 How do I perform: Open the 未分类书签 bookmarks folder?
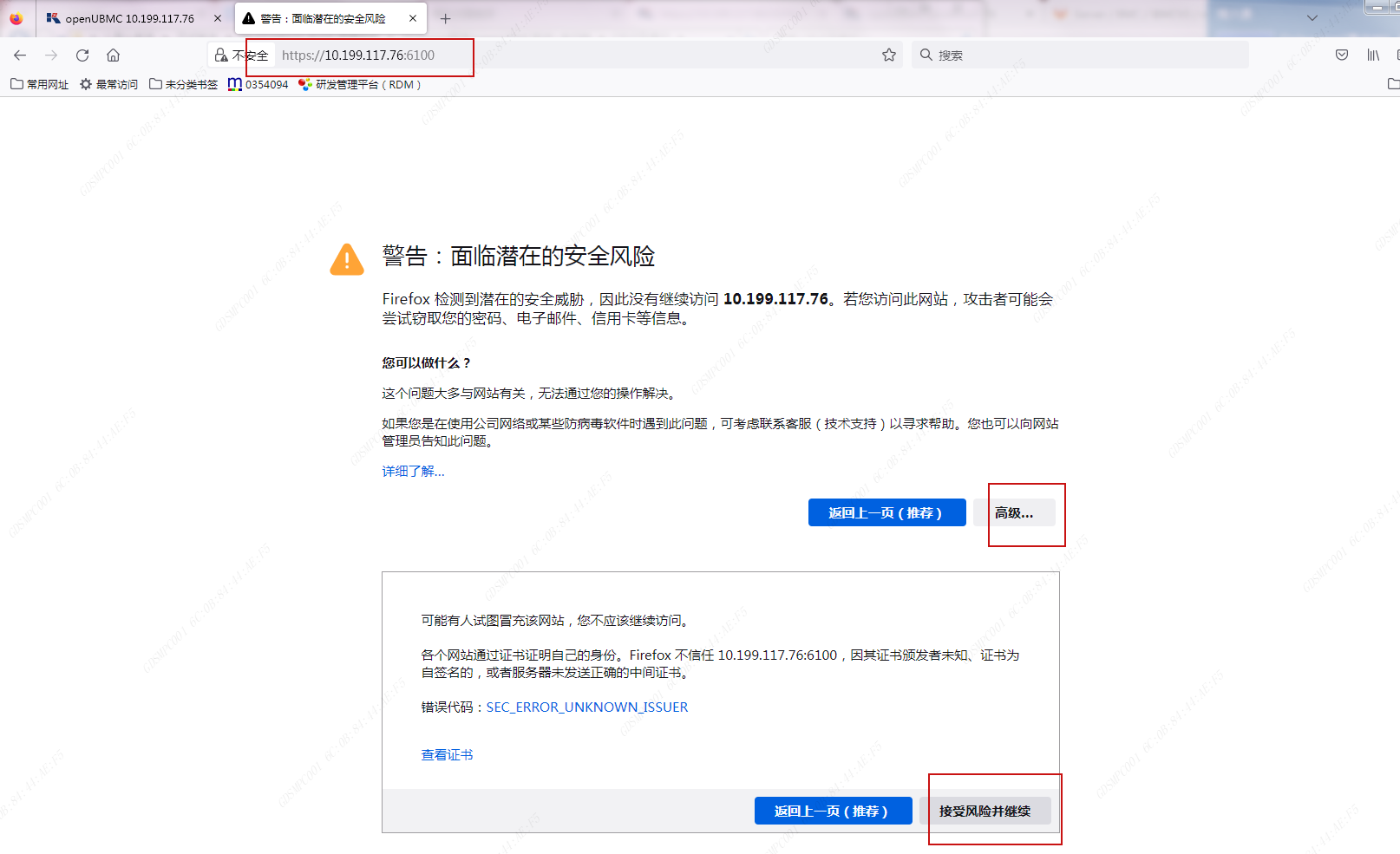pyautogui.click(x=183, y=85)
